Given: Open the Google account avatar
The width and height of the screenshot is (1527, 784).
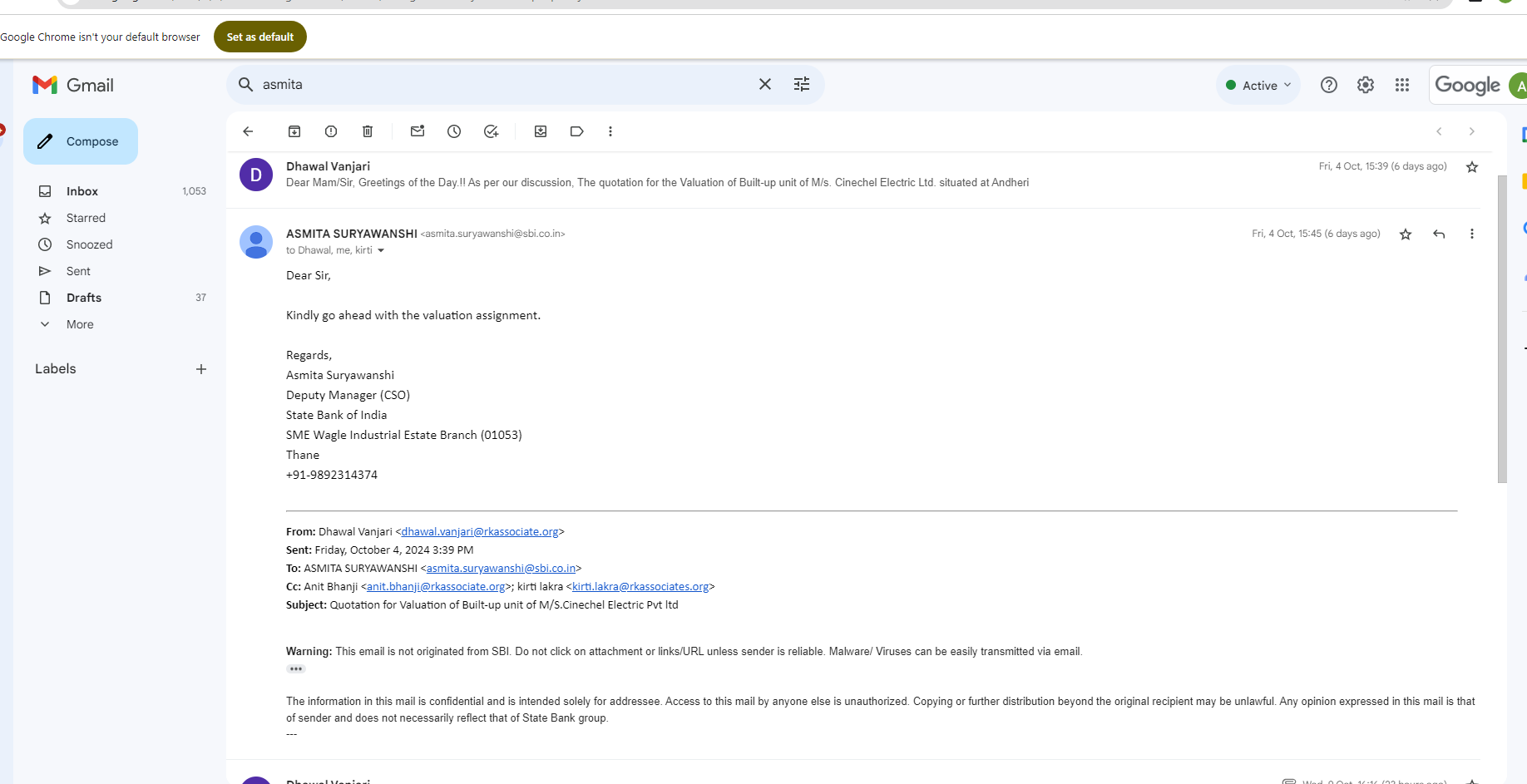Looking at the screenshot, I should 1519,85.
